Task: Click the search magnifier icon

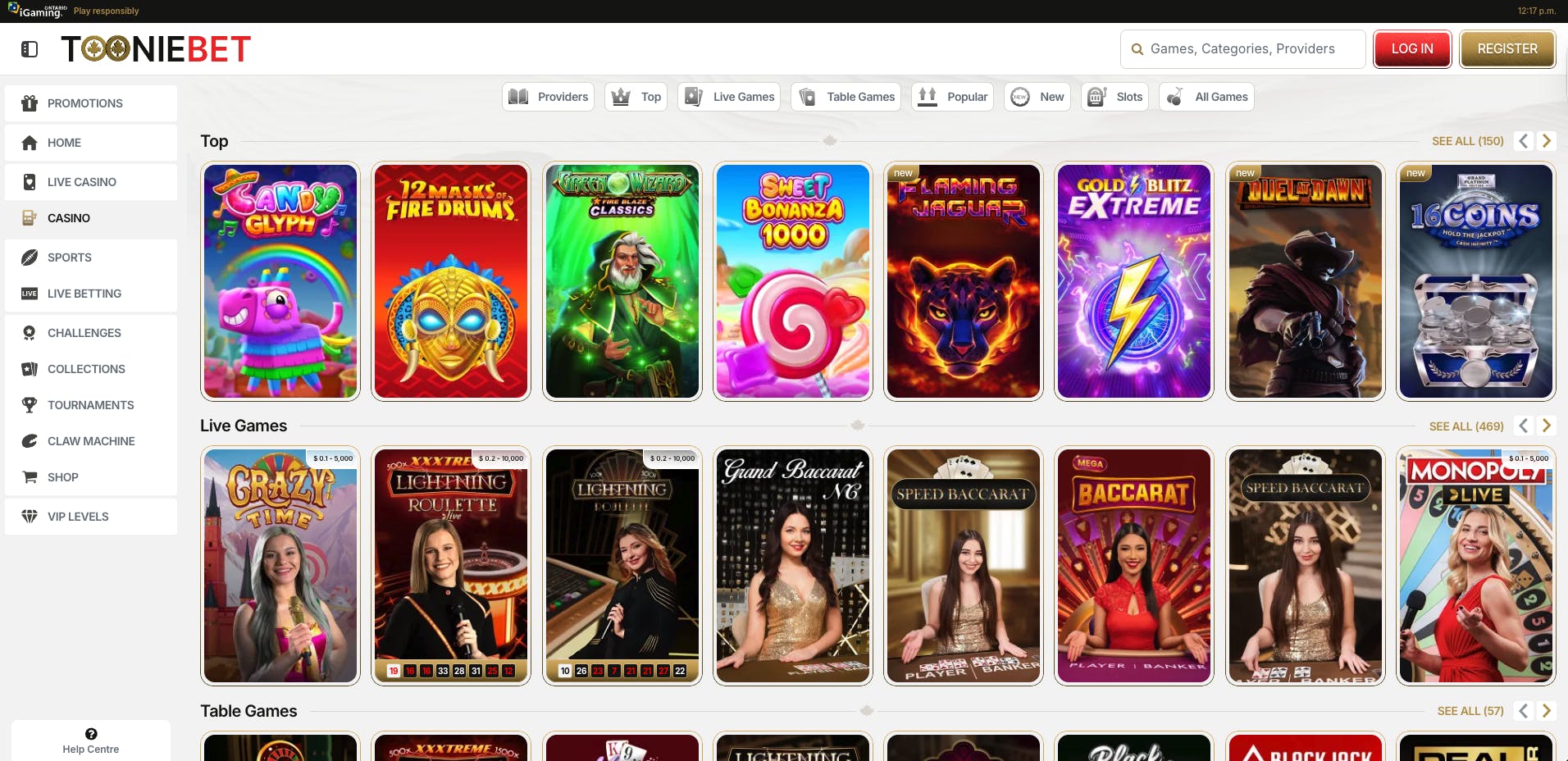Action: [x=1137, y=49]
